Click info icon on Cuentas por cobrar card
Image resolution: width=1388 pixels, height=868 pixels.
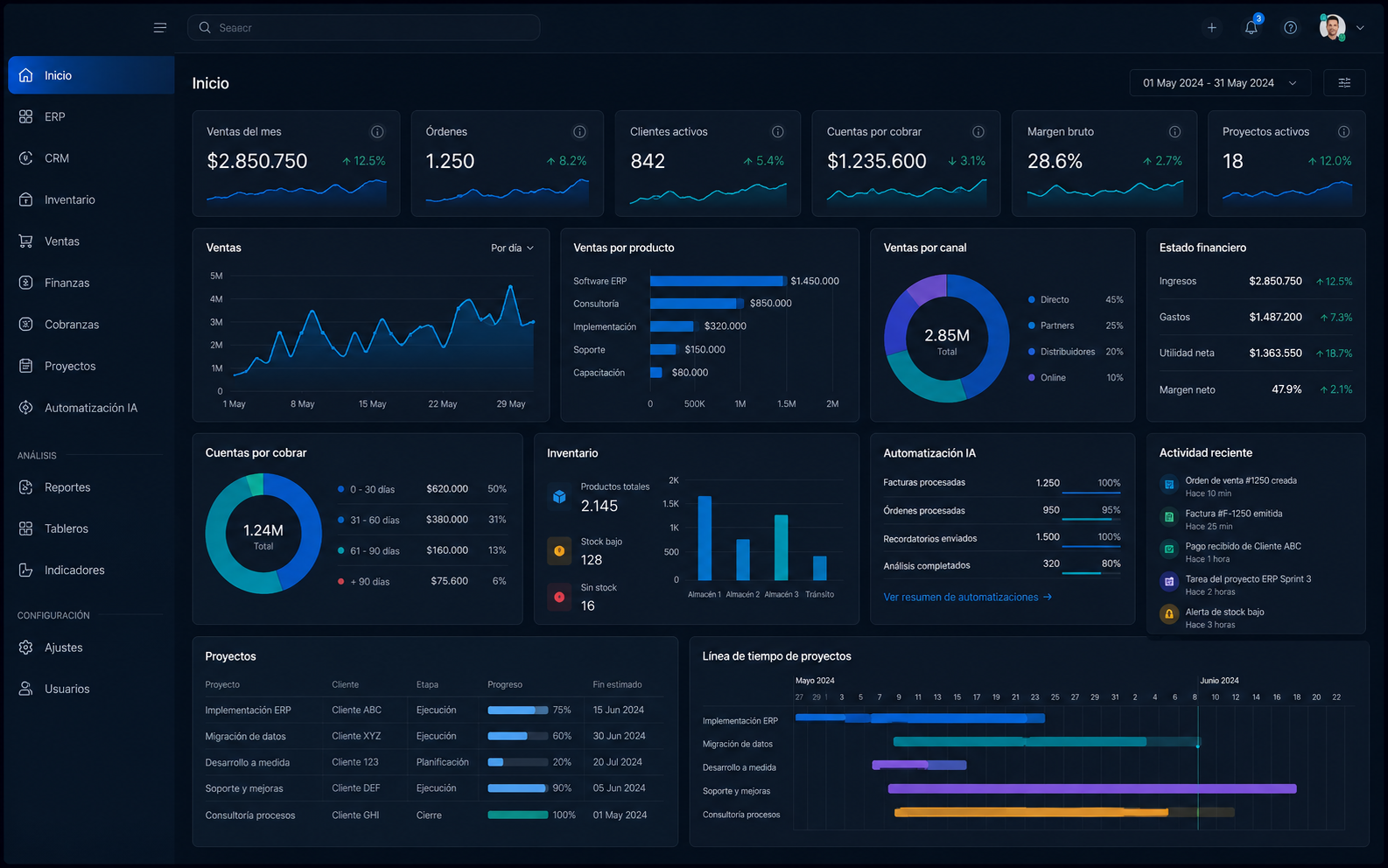pyautogui.click(x=978, y=132)
